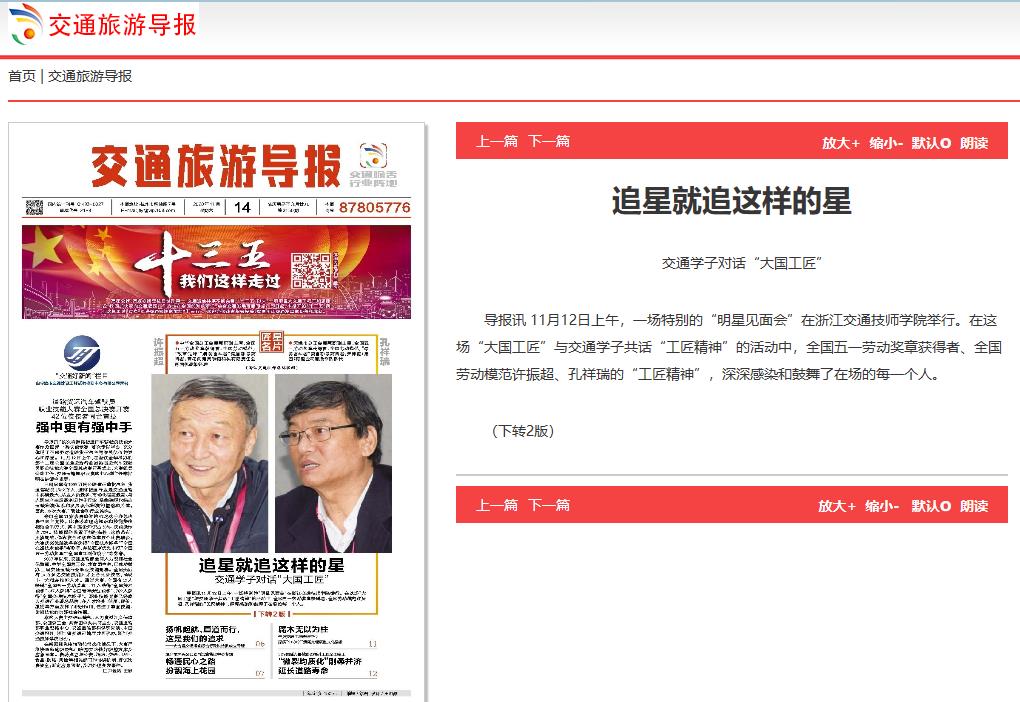Start reading aloud with top 朗读
The width and height of the screenshot is (1020, 702).
pos(974,142)
